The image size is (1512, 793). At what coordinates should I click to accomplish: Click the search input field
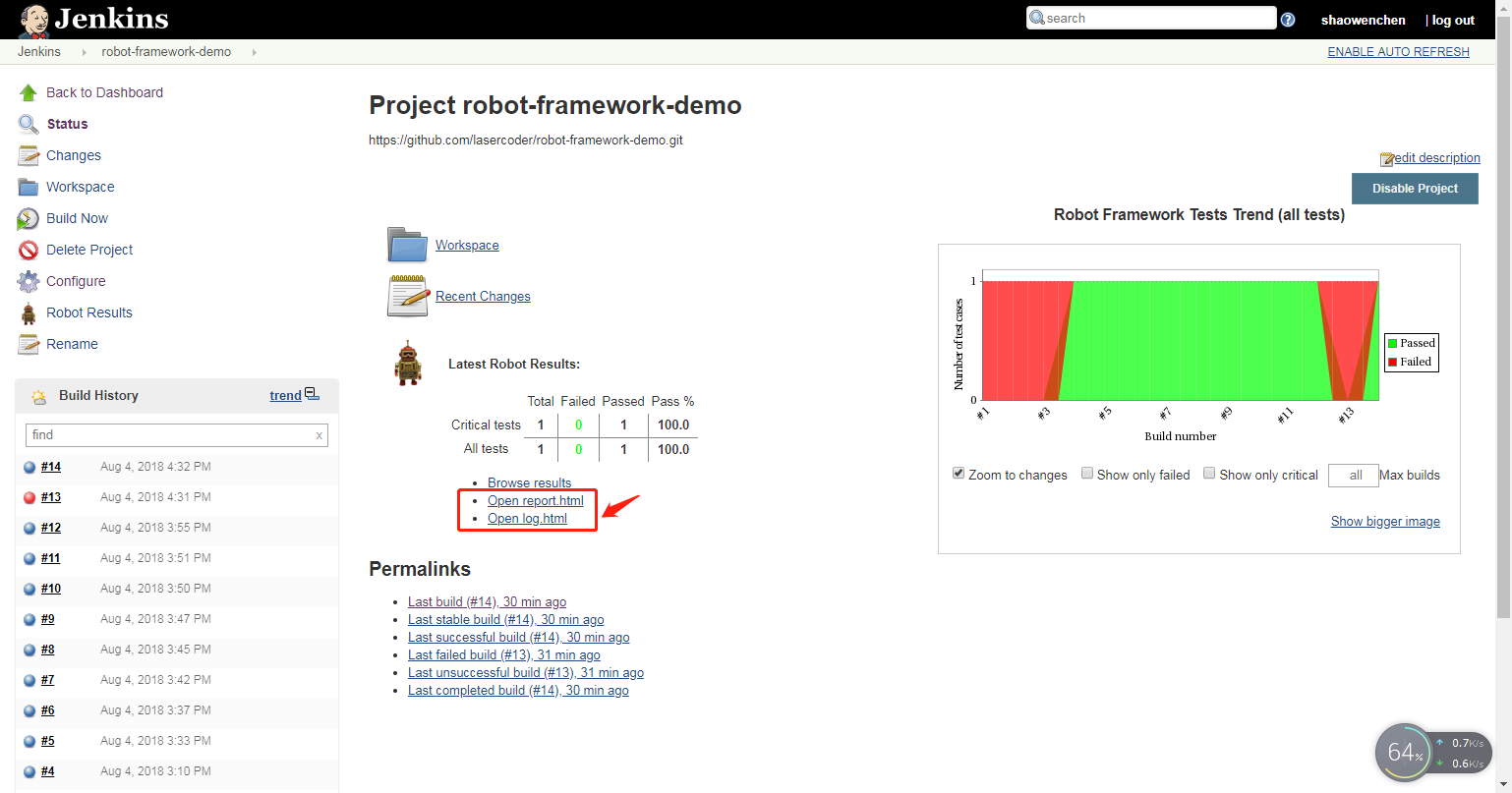[x=1151, y=18]
